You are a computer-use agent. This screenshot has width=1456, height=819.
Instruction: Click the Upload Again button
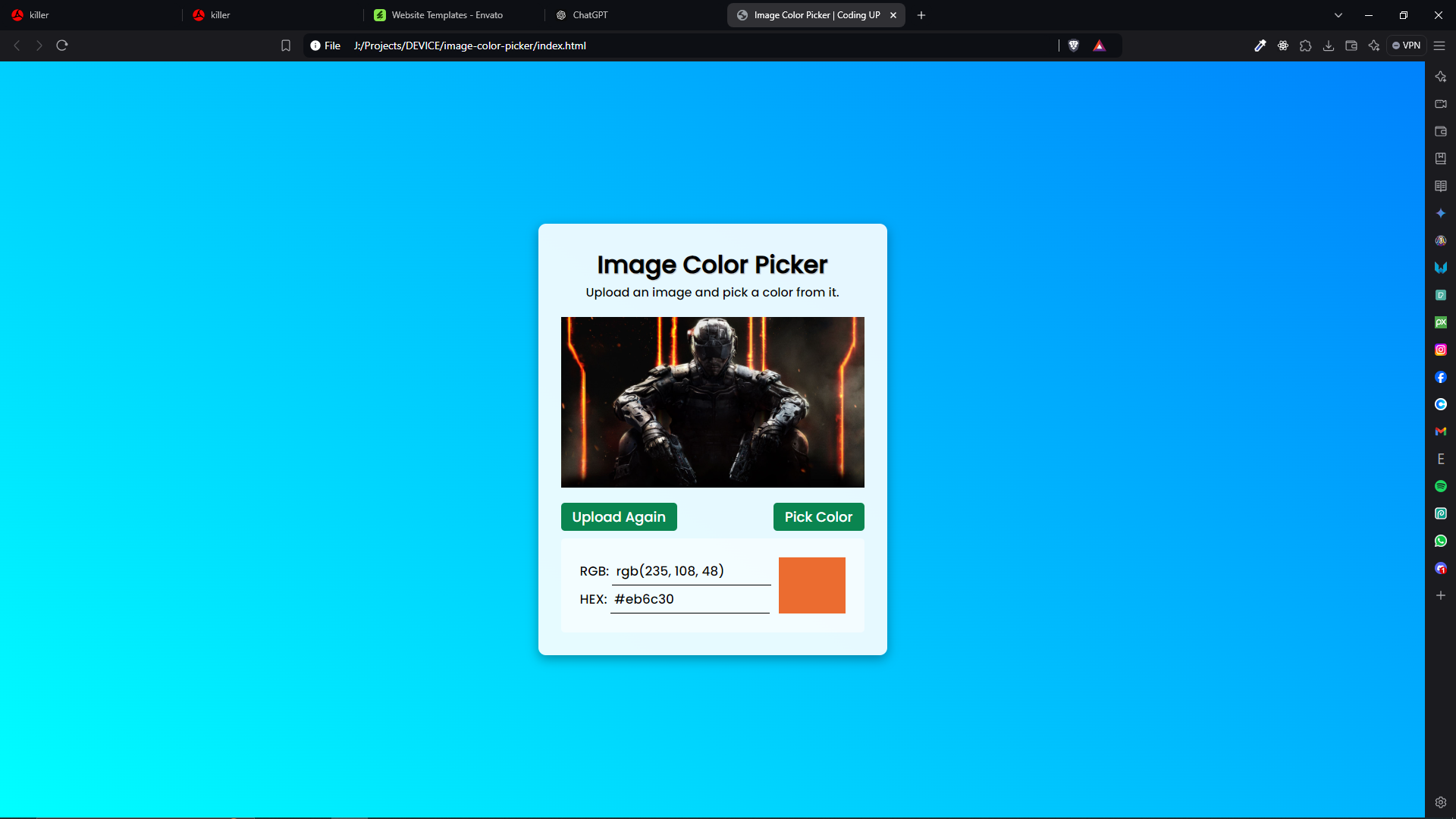619,517
